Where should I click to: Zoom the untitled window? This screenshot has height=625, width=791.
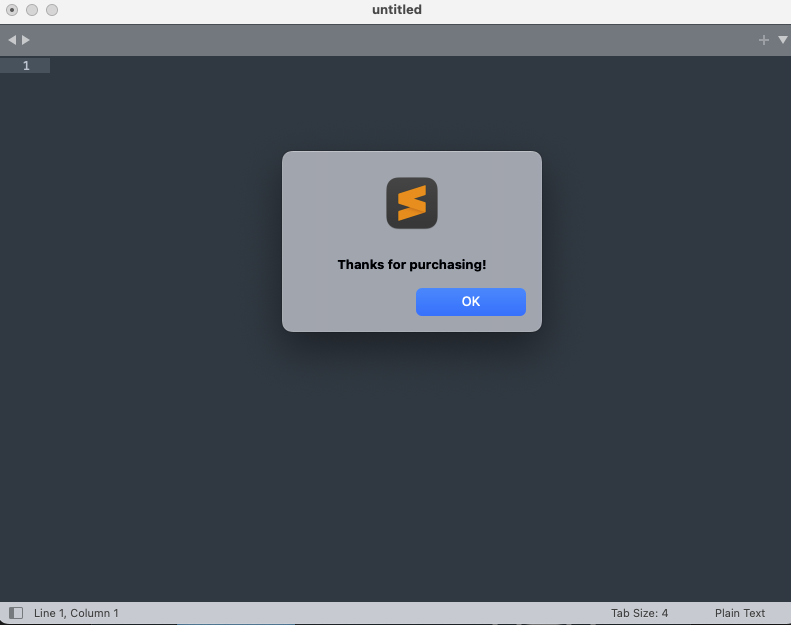52,10
